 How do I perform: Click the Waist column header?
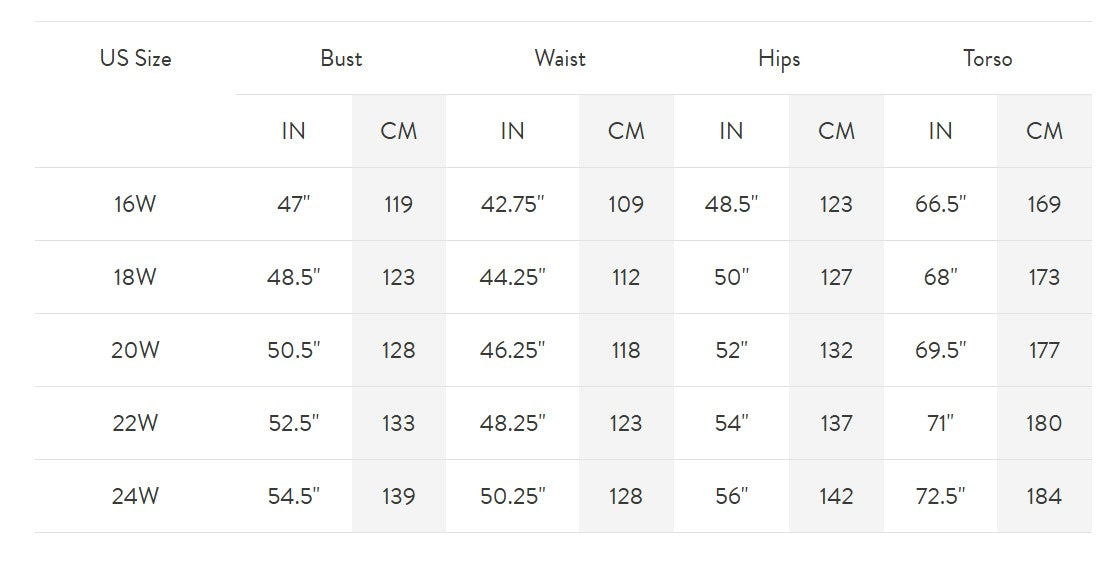coord(560,59)
